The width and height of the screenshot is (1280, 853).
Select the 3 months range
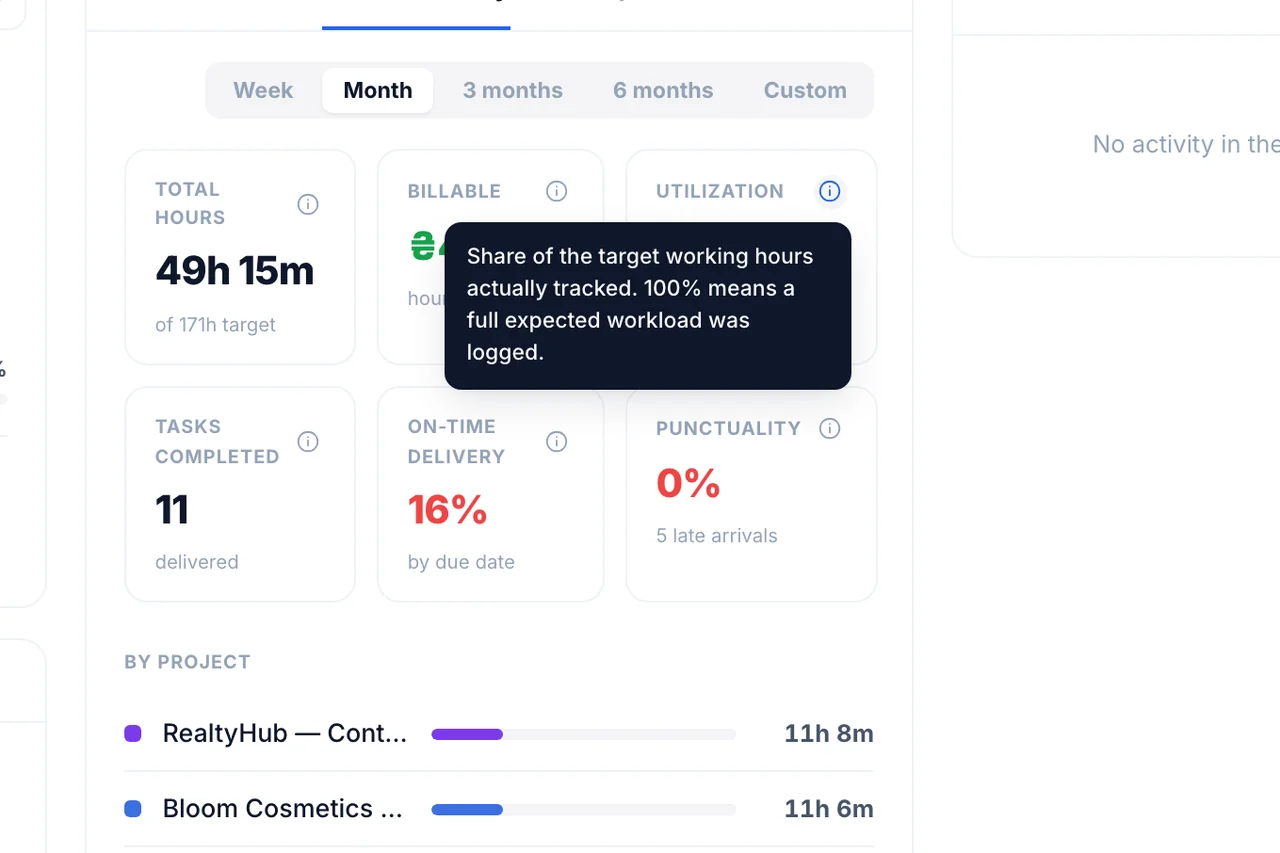point(513,90)
